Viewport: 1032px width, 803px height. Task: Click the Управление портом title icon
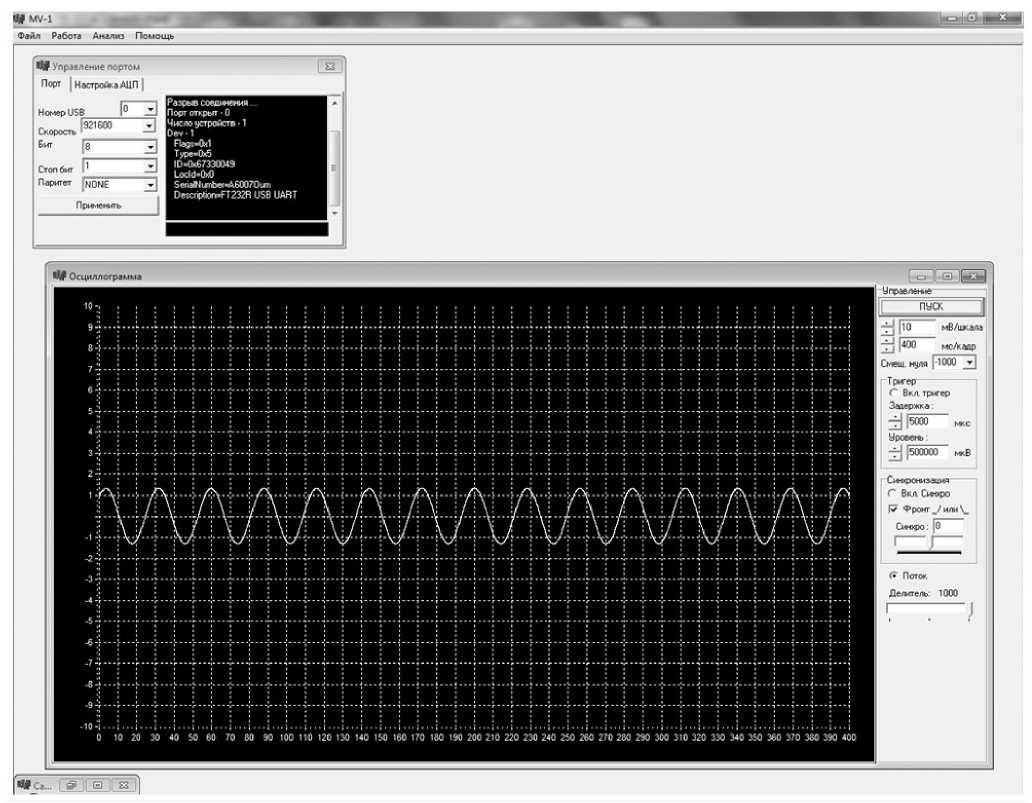coord(43,67)
